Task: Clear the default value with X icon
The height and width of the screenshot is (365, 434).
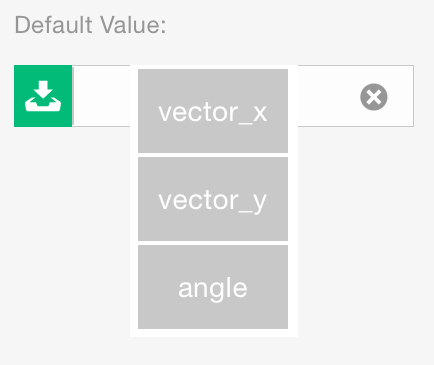Action: click(x=374, y=97)
